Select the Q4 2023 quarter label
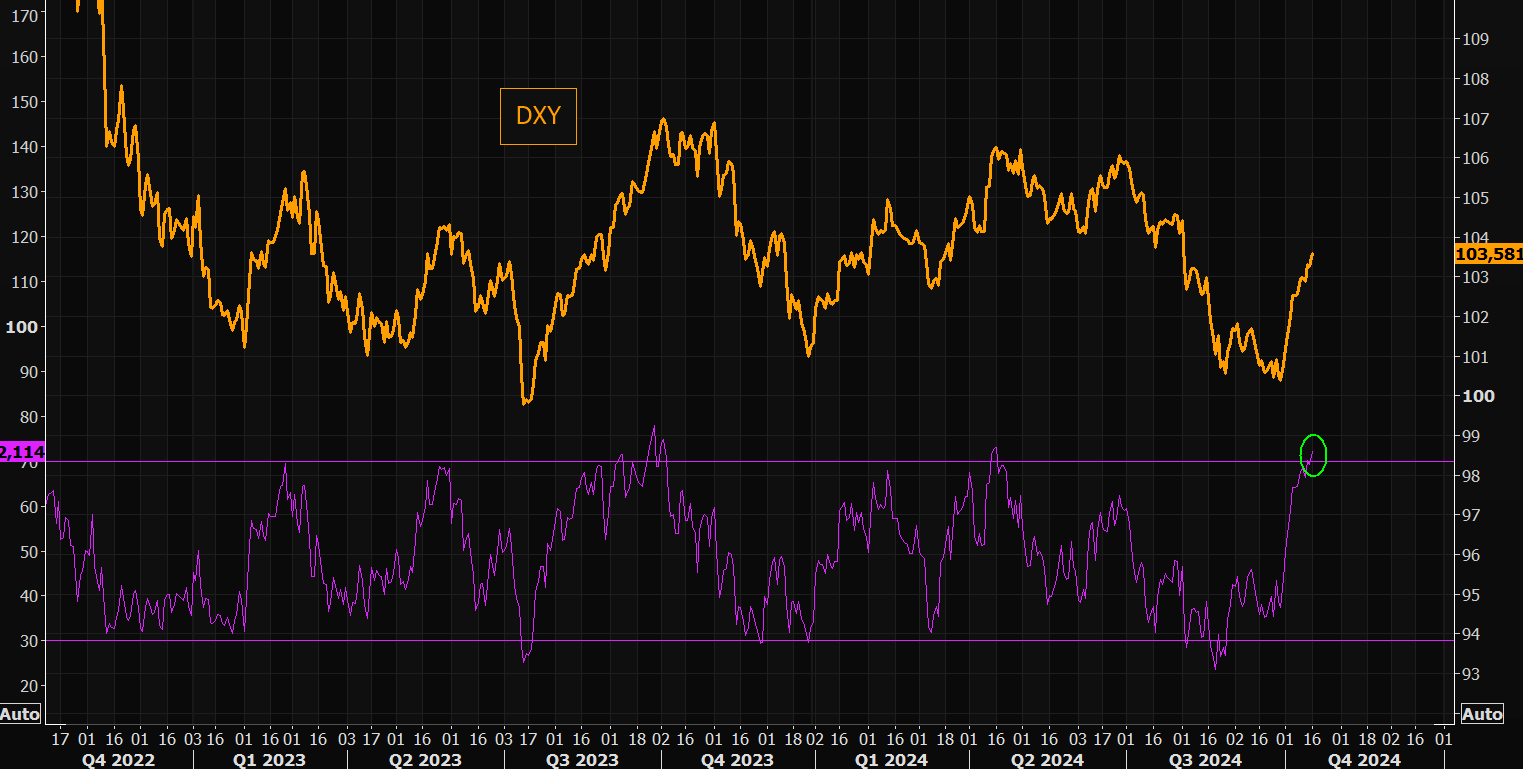The height and width of the screenshot is (769, 1523). click(736, 760)
